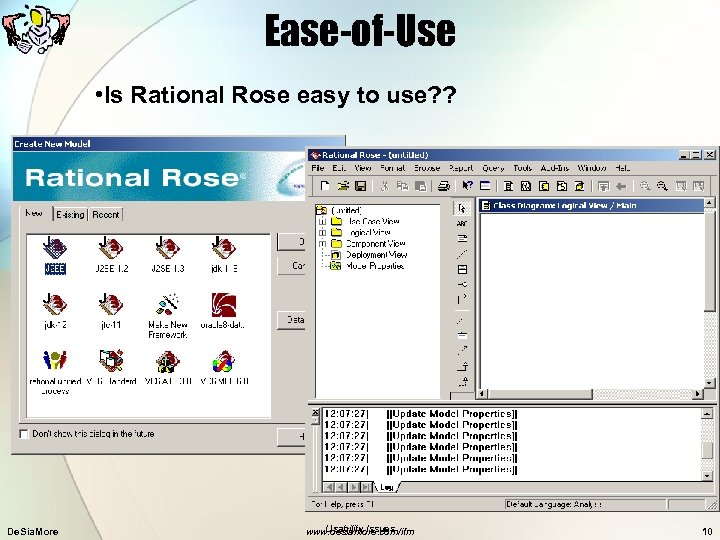This screenshot has width=720, height=540.
Task: Open the Report menu
Action: point(461,168)
